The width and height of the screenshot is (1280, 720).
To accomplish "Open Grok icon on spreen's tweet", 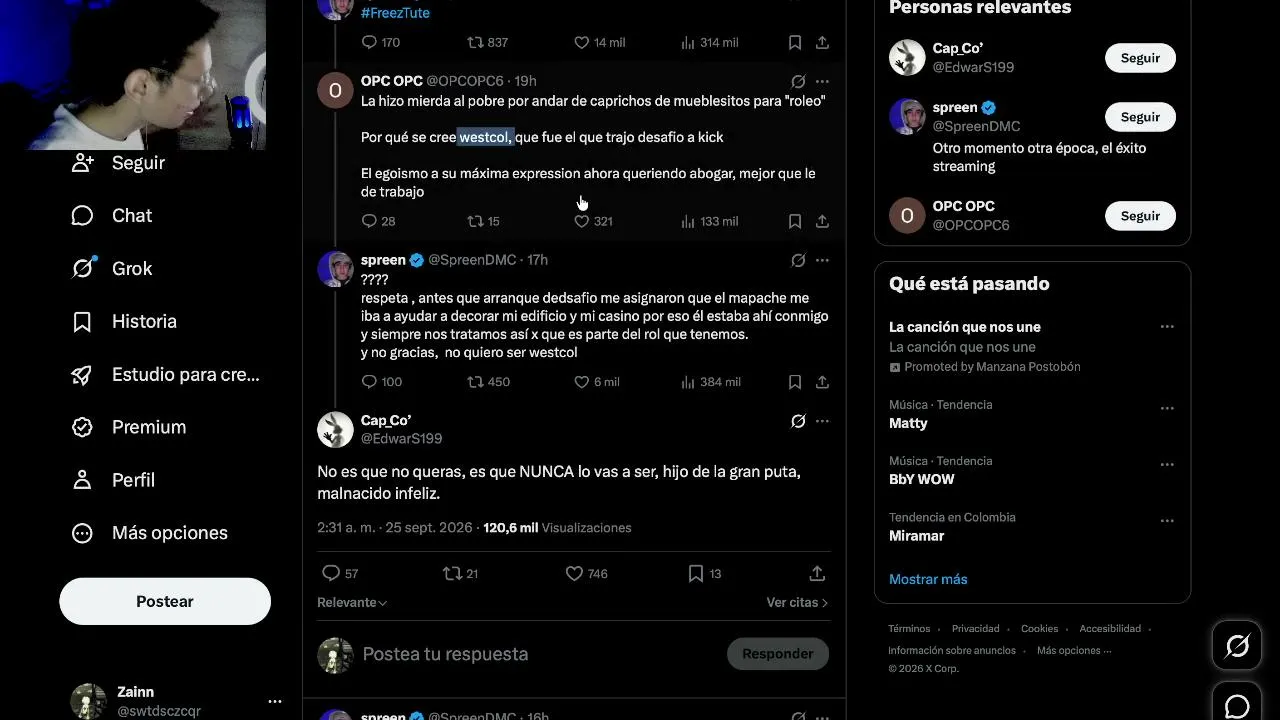I will tap(798, 260).
